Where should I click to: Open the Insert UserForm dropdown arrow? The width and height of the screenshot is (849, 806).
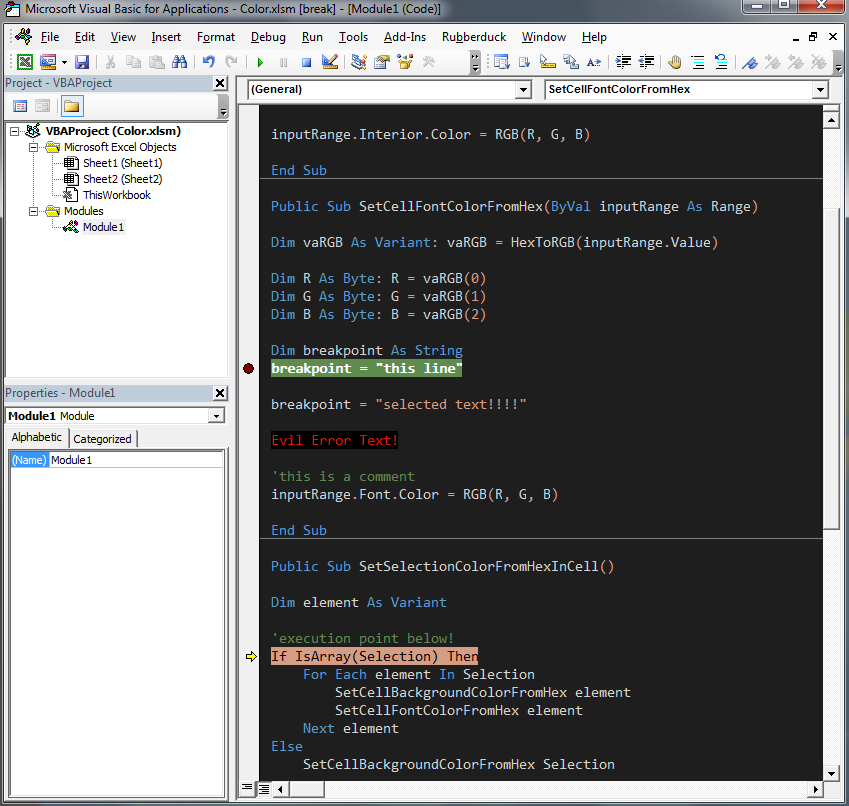tap(64, 62)
